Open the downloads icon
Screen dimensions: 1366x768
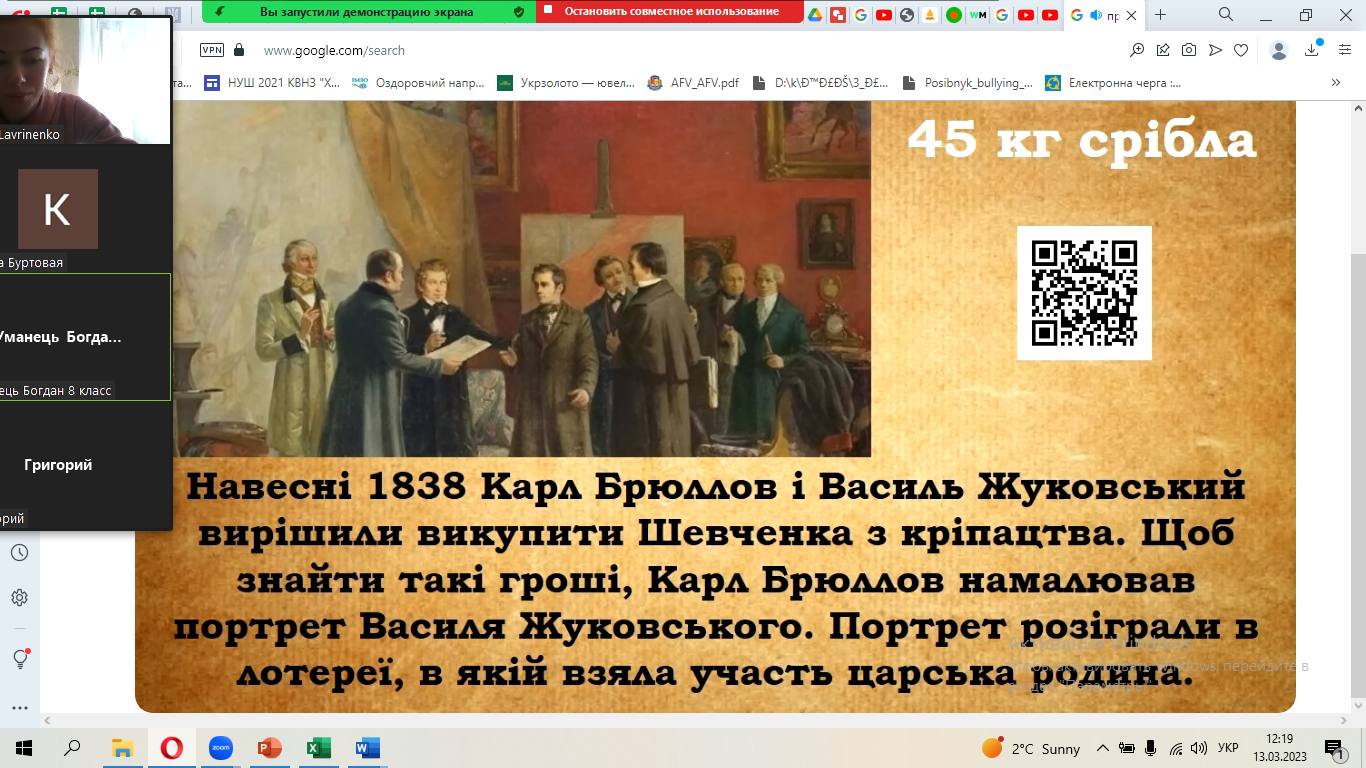[x=1312, y=50]
